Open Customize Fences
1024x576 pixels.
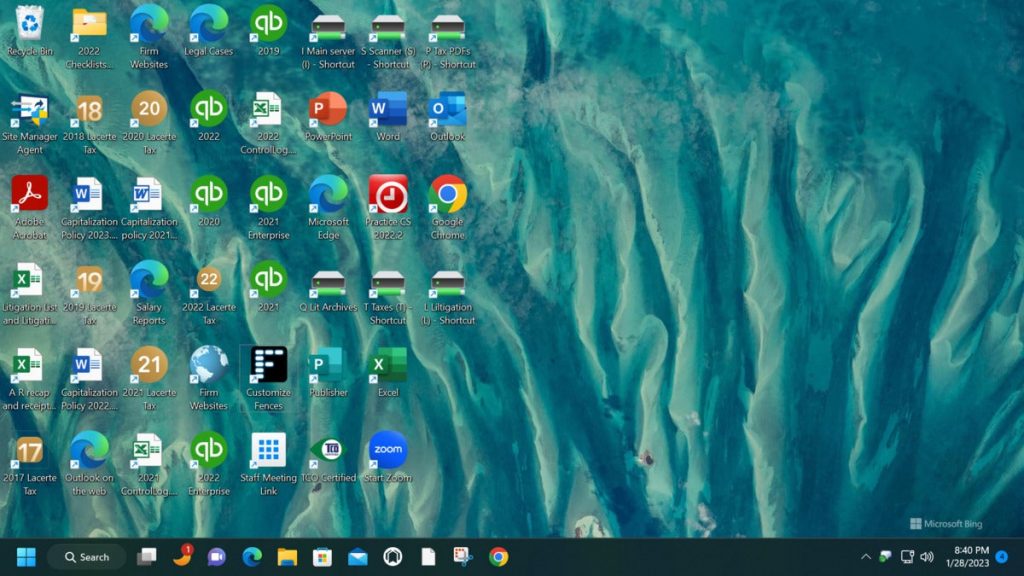coord(267,365)
